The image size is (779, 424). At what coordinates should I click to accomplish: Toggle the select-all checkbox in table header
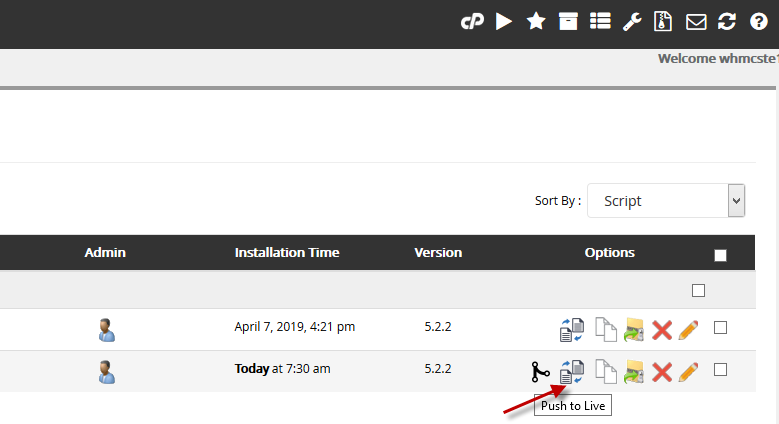720,255
